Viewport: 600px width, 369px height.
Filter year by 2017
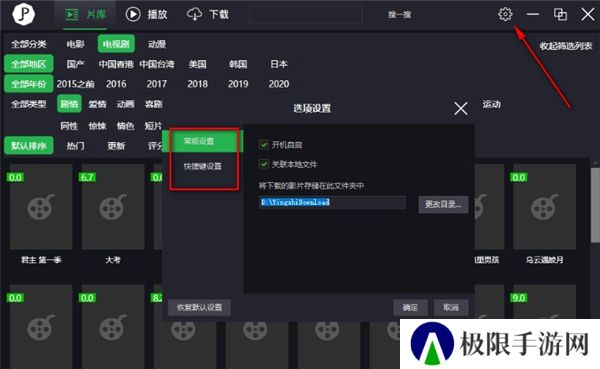(157, 84)
